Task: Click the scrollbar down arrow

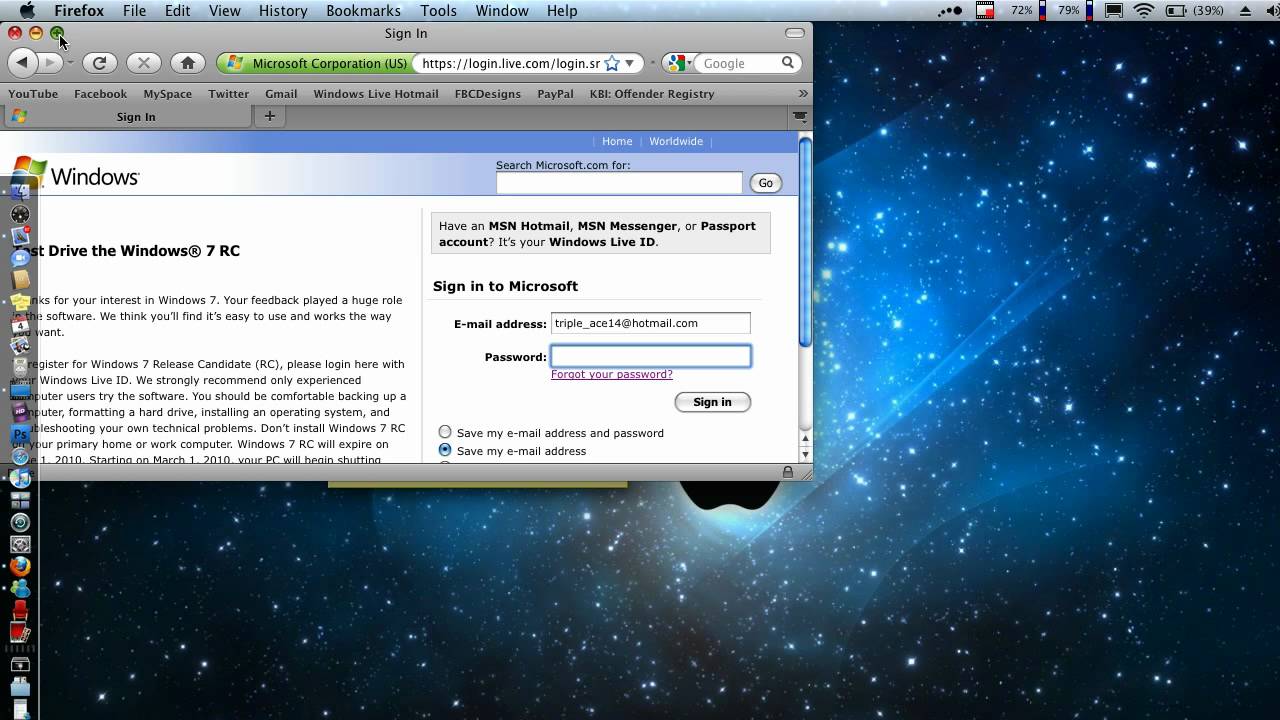Action: [806, 455]
